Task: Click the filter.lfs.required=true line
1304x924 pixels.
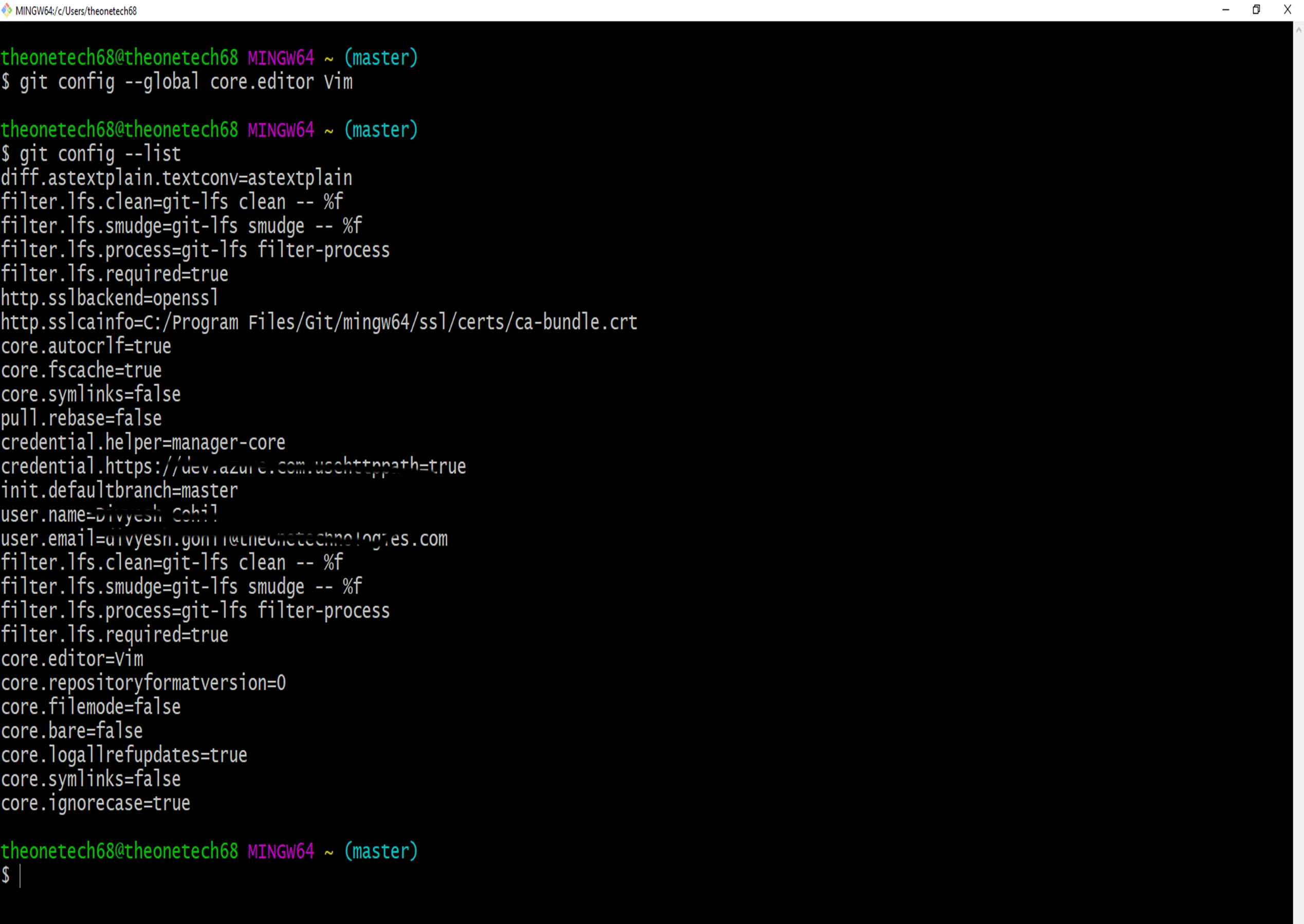Action: click(x=114, y=274)
